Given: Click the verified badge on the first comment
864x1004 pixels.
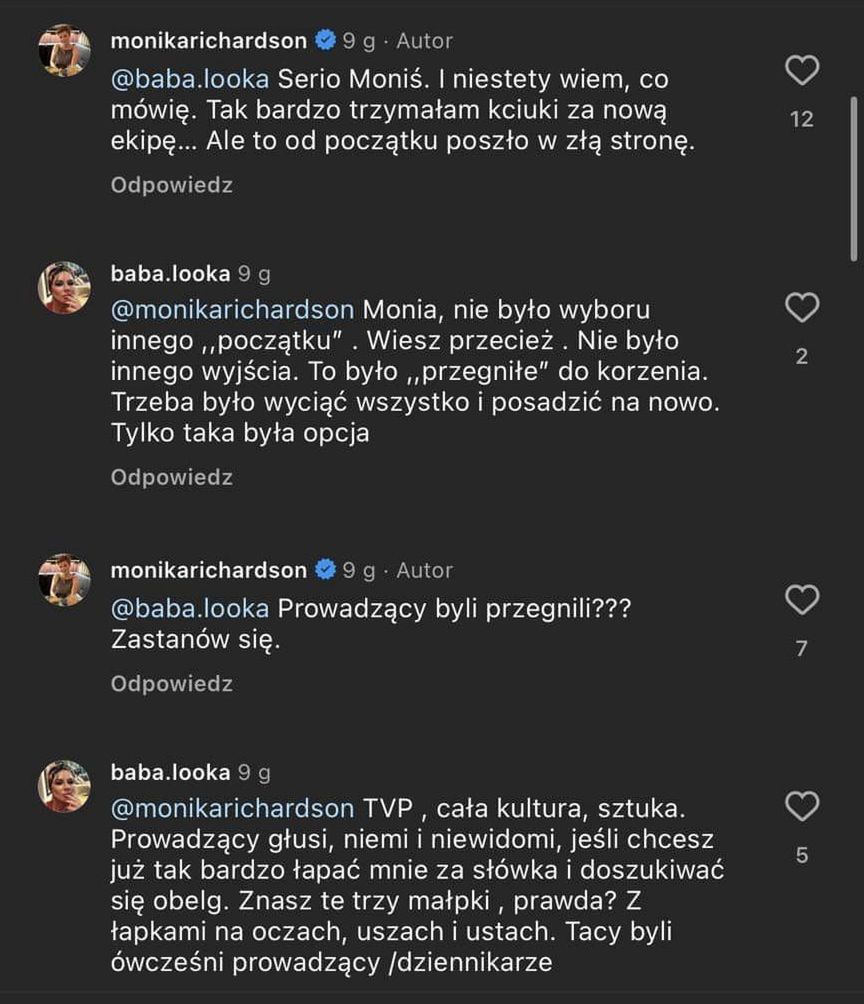Looking at the screenshot, I should click(325, 41).
